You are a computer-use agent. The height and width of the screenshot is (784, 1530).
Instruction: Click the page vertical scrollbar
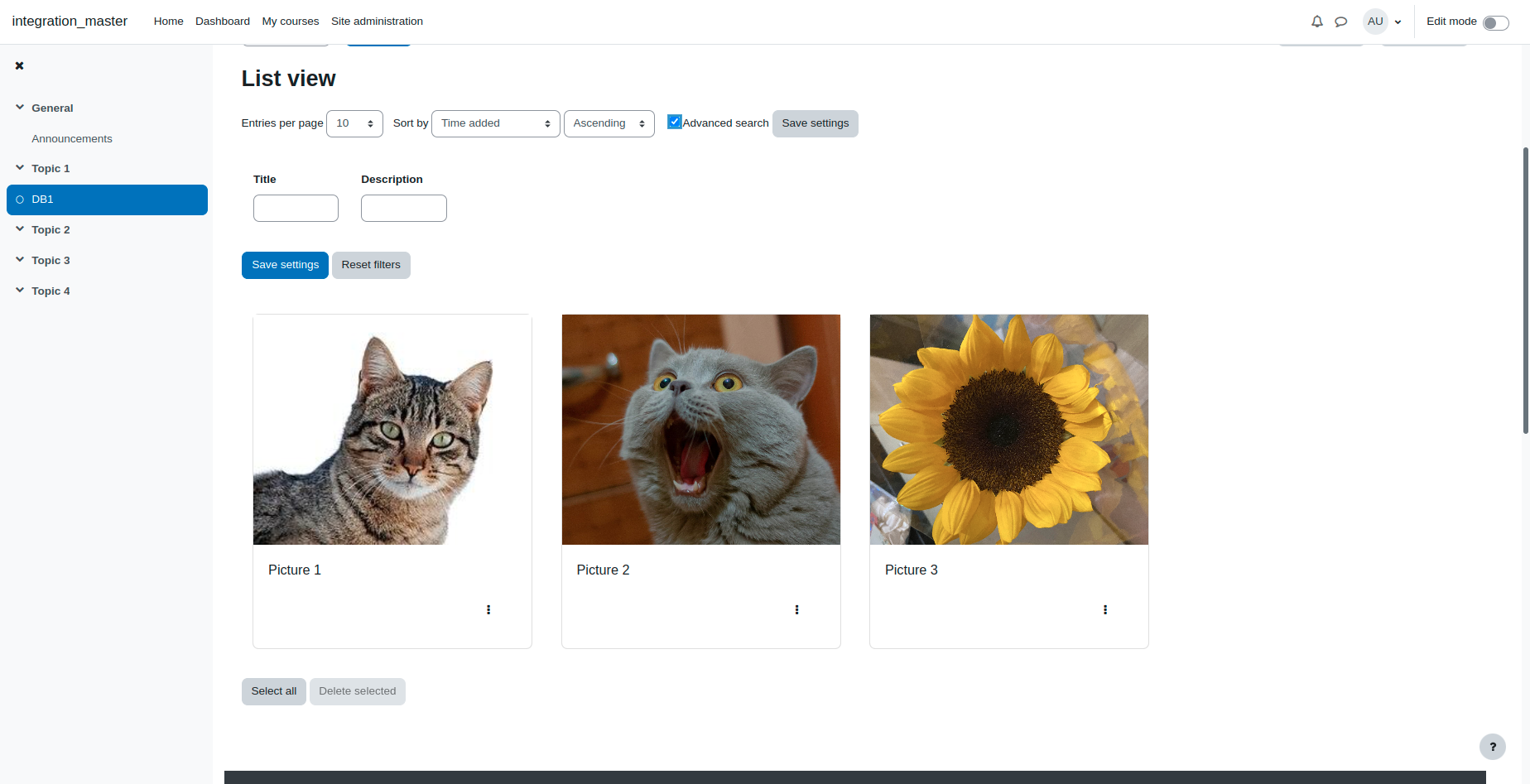1526,290
